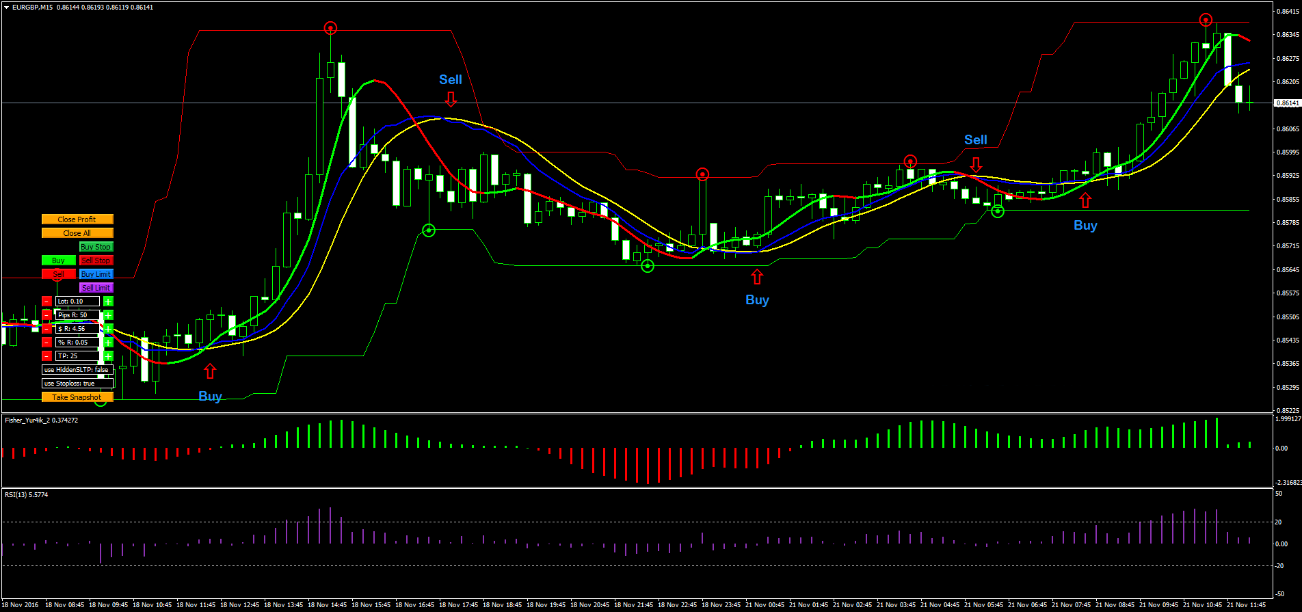The image size is (1302, 612).
Task: Click inside the "Lot: 0.10" input field
Action: [76, 301]
